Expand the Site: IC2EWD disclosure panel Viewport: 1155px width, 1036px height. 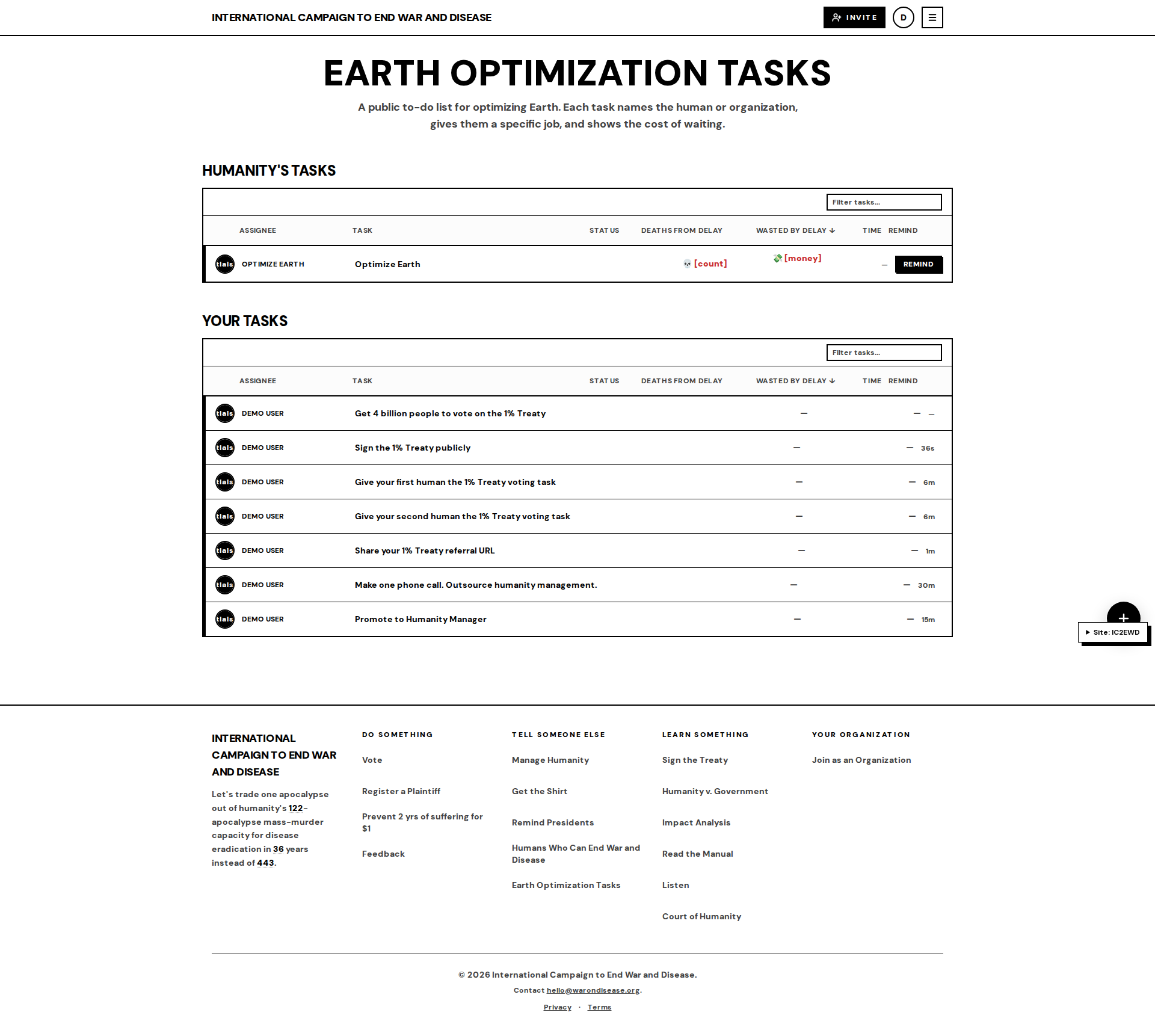pos(1113,632)
